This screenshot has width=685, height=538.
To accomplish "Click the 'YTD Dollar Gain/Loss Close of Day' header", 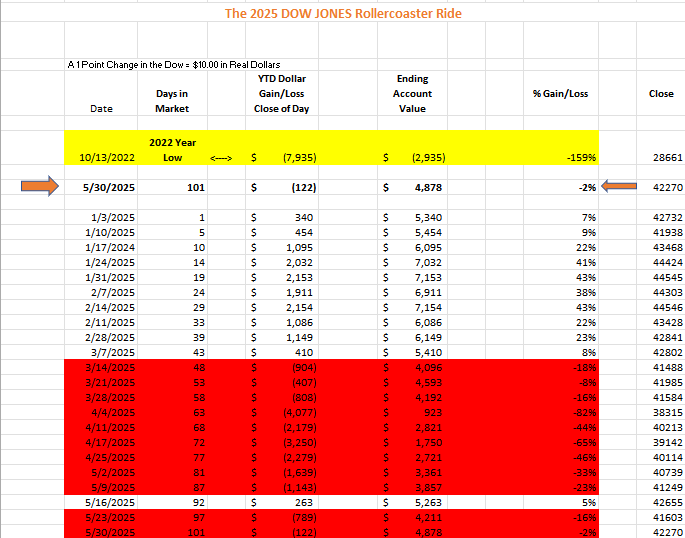I will (x=282, y=94).
